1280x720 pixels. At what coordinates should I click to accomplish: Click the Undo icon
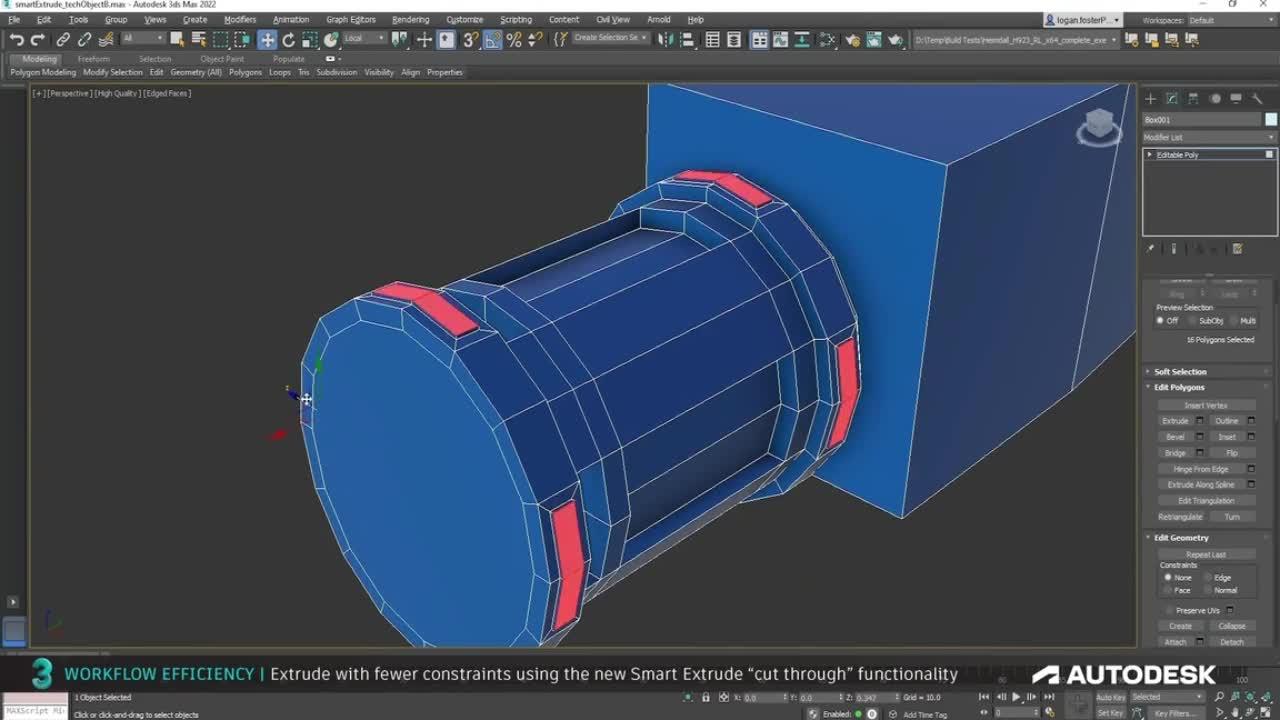pyautogui.click(x=17, y=38)
